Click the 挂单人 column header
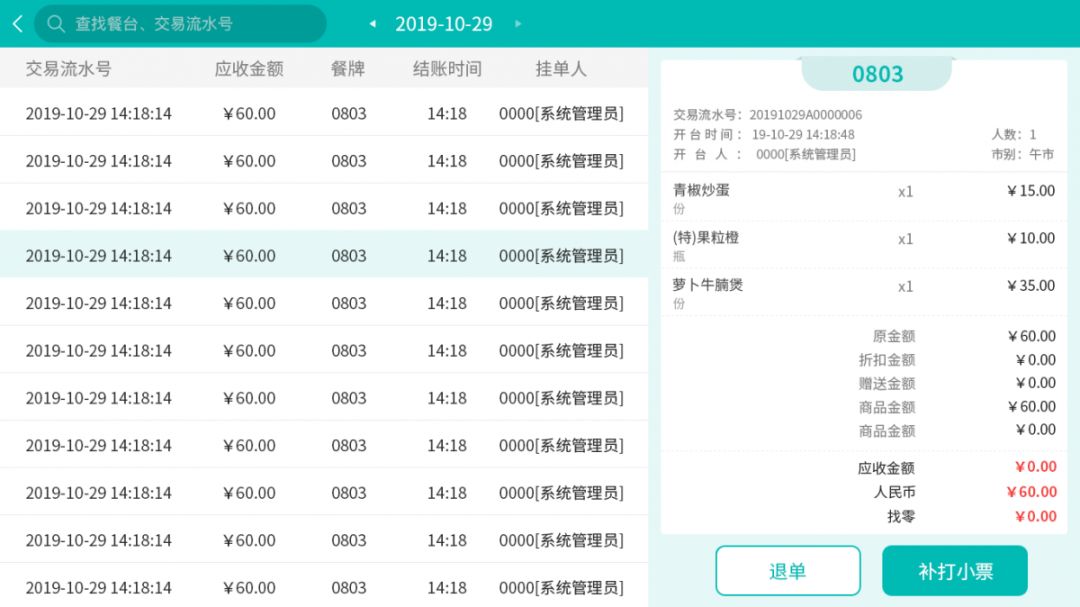The image size is (1080, 607). click(561, 69)
